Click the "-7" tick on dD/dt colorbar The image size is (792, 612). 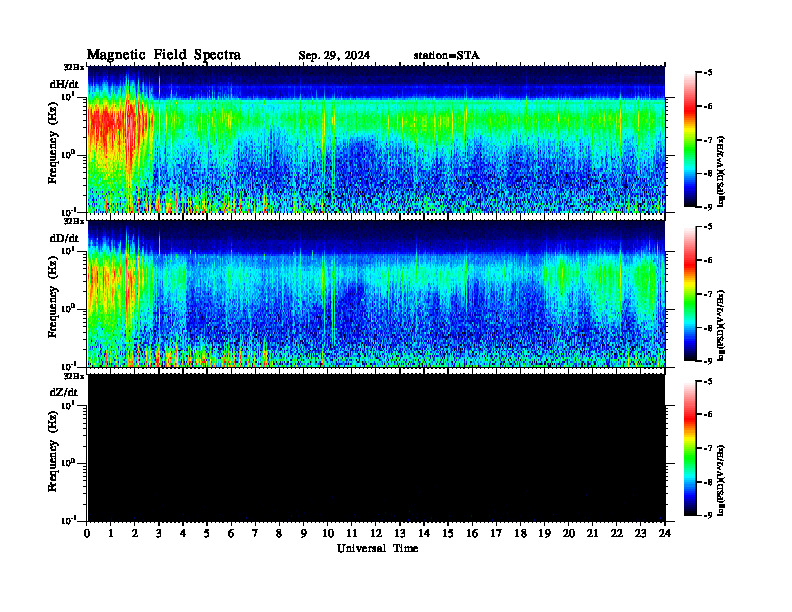coord(708,294)
